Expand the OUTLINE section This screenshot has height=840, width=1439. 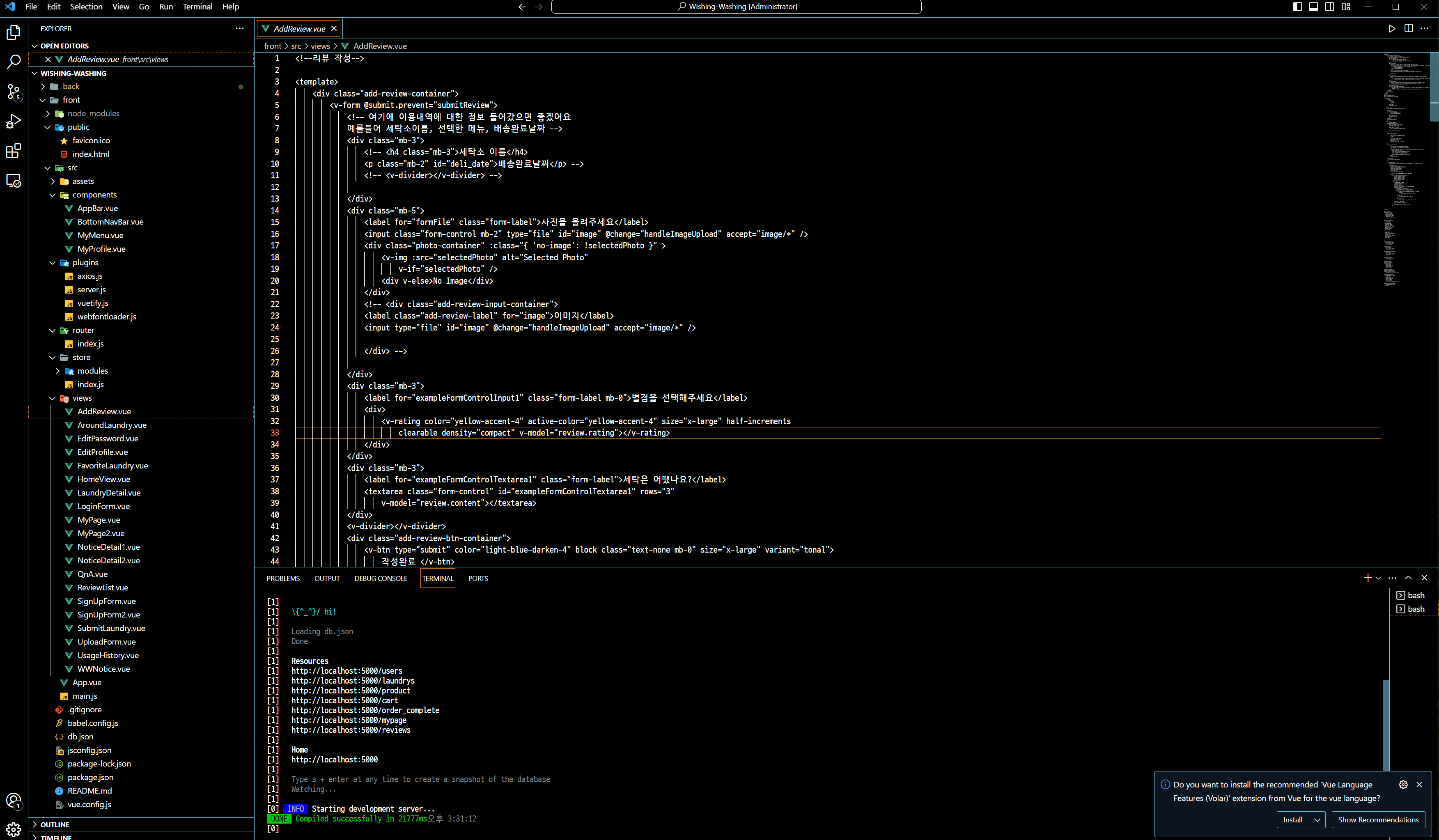pyautogui.click(x=55, y=824)
